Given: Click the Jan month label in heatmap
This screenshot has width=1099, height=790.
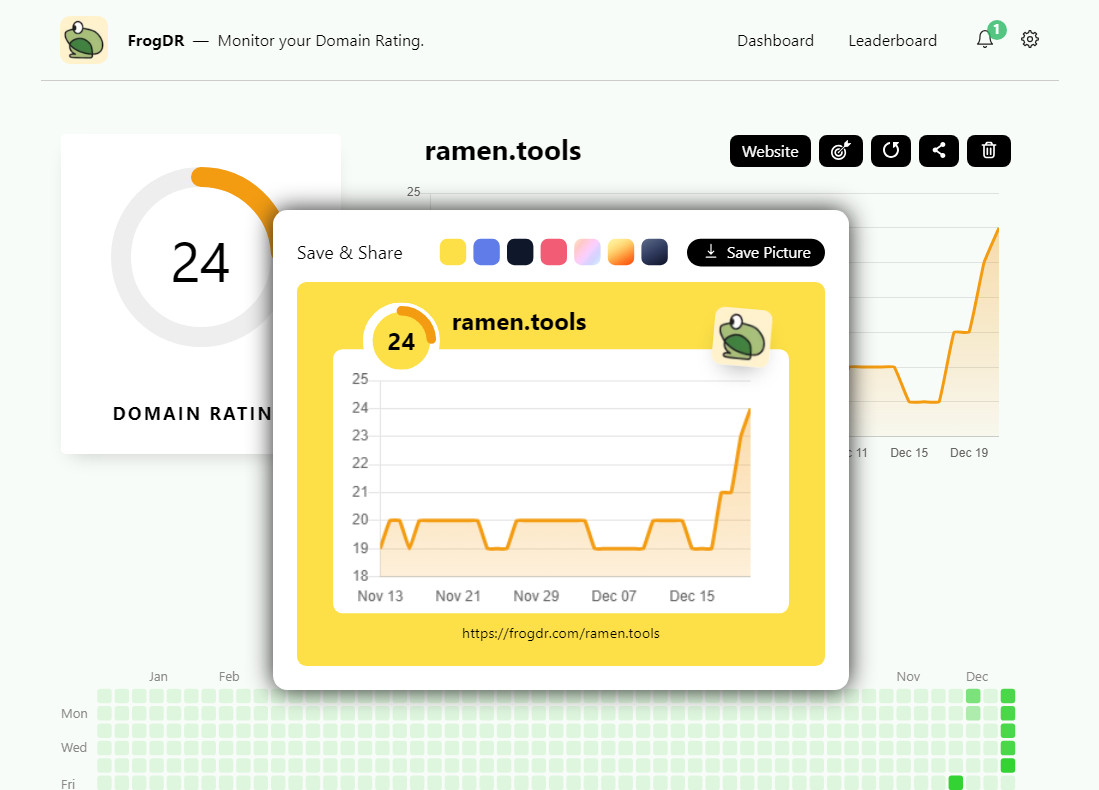Looking at the screenshot, I should pos(158,676).
